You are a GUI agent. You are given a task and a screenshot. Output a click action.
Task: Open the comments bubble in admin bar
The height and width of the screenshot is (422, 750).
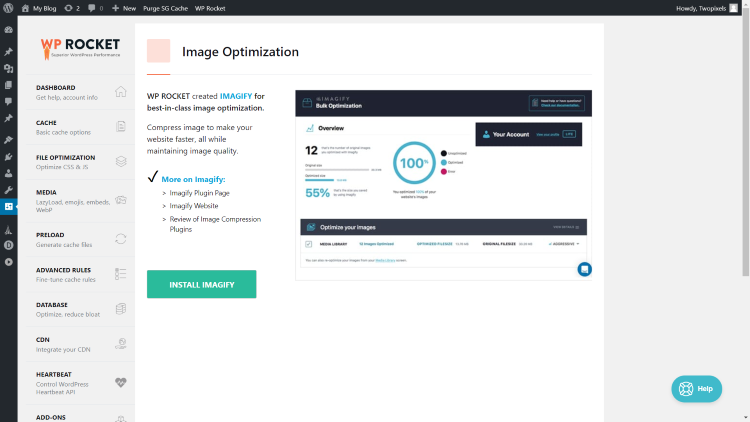[x=96, y=8]
